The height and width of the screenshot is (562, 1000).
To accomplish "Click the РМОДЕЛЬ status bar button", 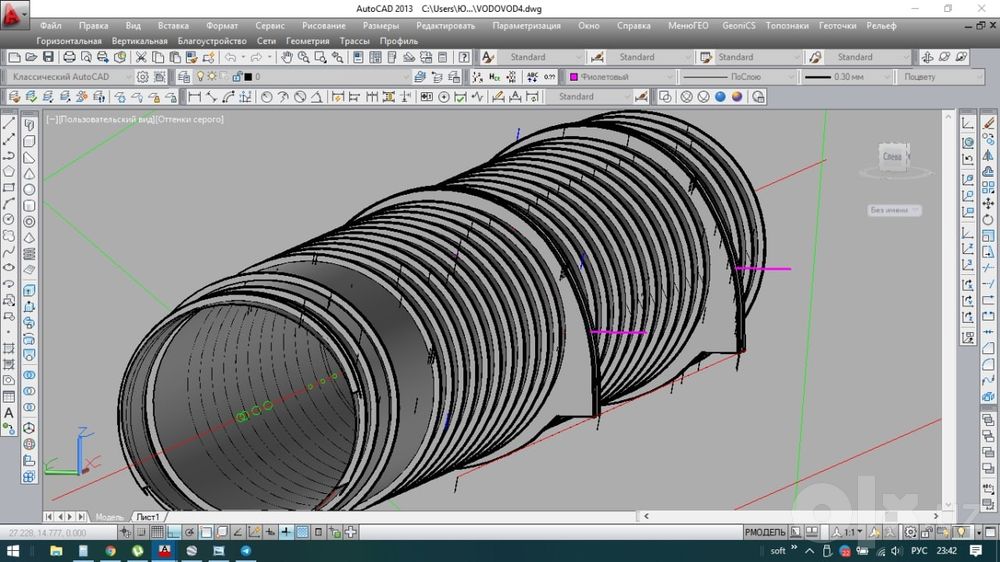I will [765, 532].
